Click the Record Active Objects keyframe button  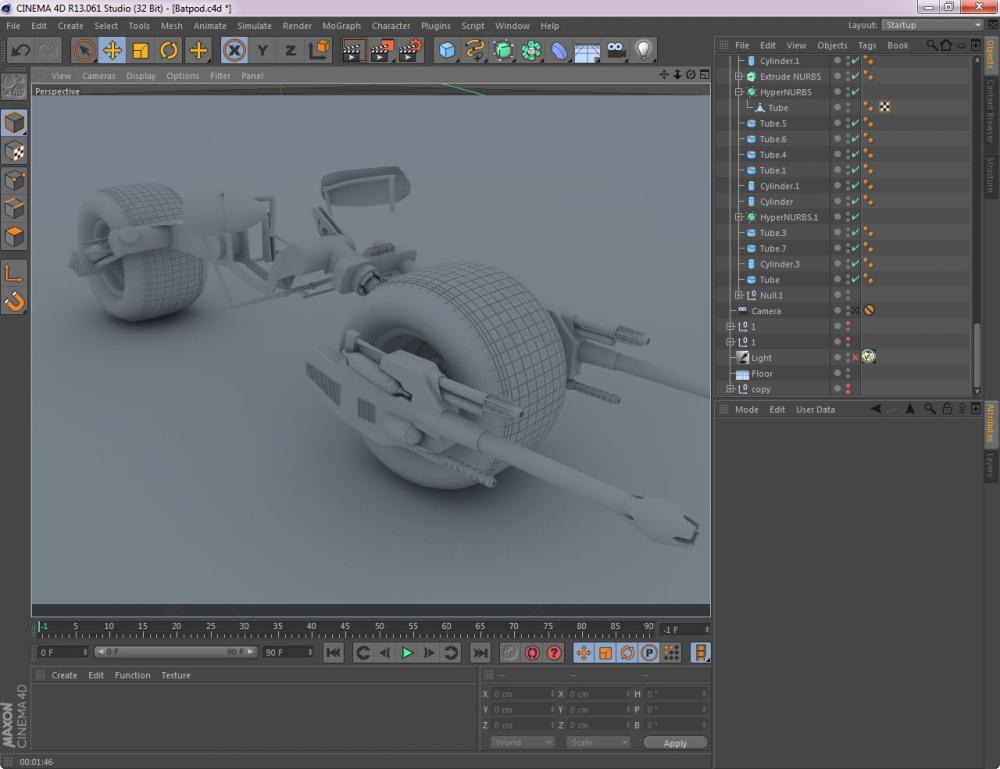[510, 653]
